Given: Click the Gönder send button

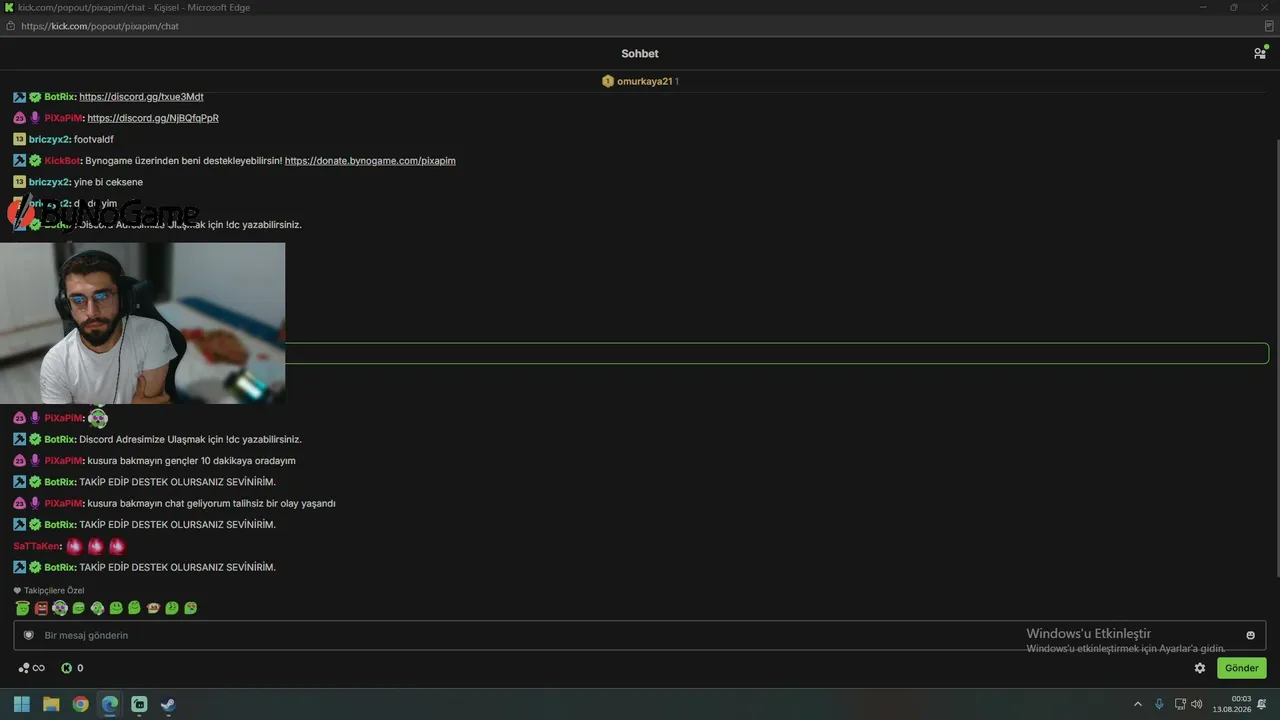Looking at the screenshot, I should click(x=1242, y=668).
